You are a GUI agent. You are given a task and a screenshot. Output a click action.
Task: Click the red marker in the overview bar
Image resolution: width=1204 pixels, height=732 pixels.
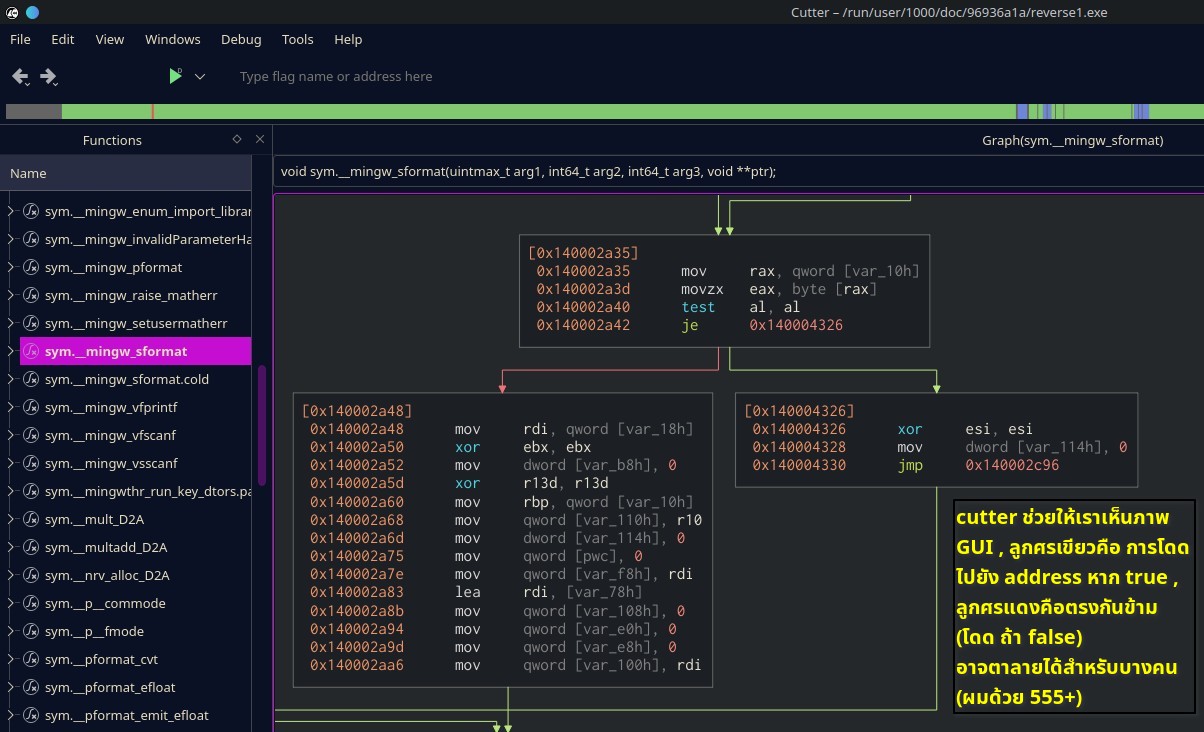152,112
